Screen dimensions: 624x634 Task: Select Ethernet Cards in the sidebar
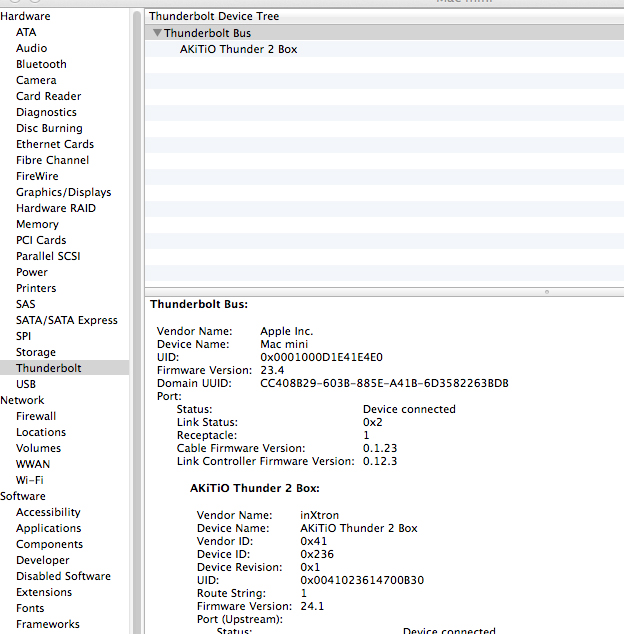pos(55,144)
